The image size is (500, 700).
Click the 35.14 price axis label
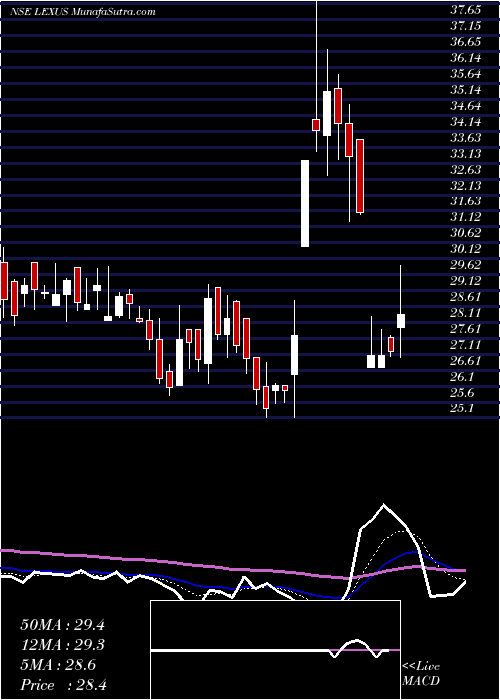click(x=465, y=90)
